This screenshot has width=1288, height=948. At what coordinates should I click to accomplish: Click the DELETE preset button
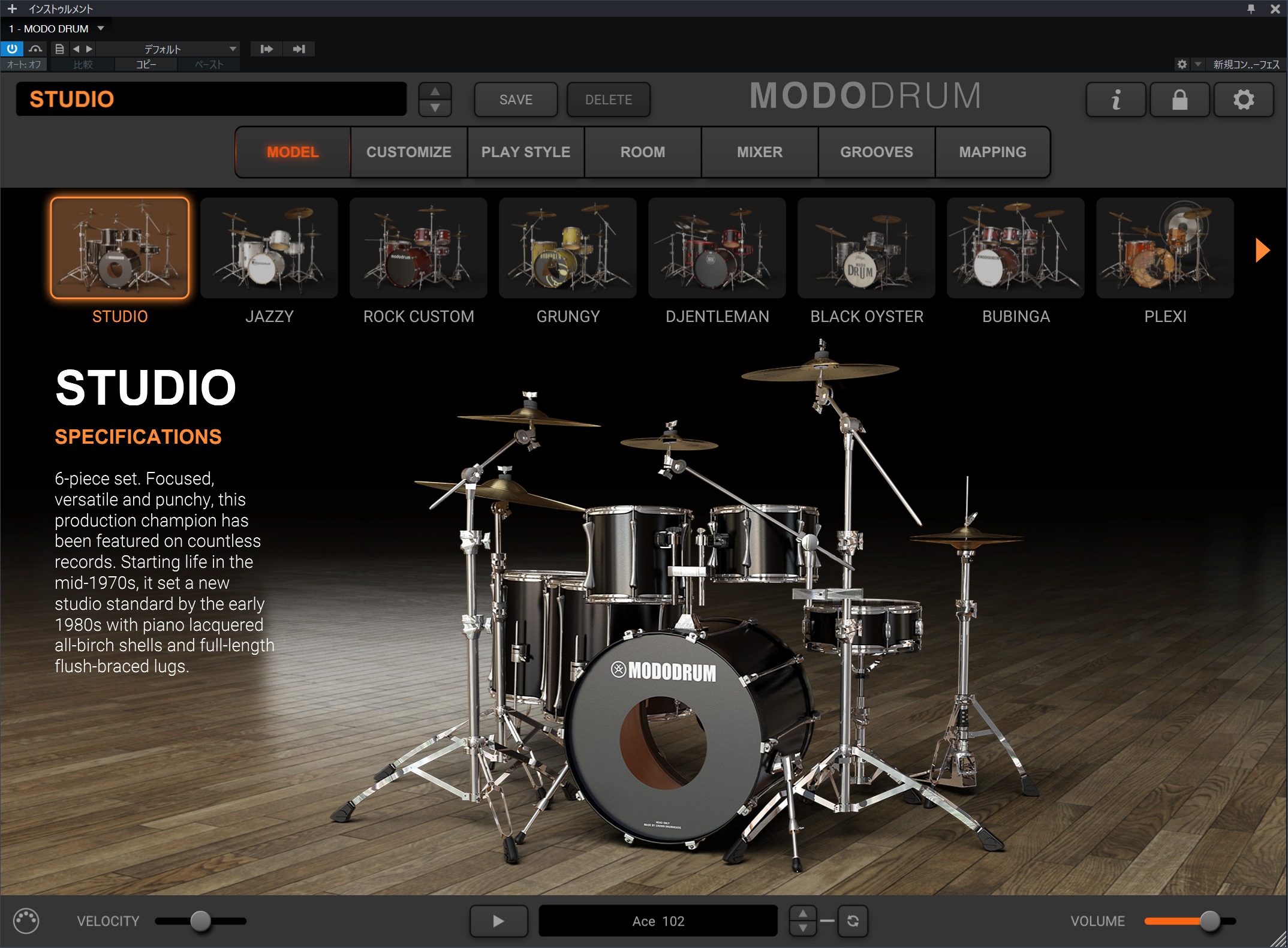[x=609, y=100]
